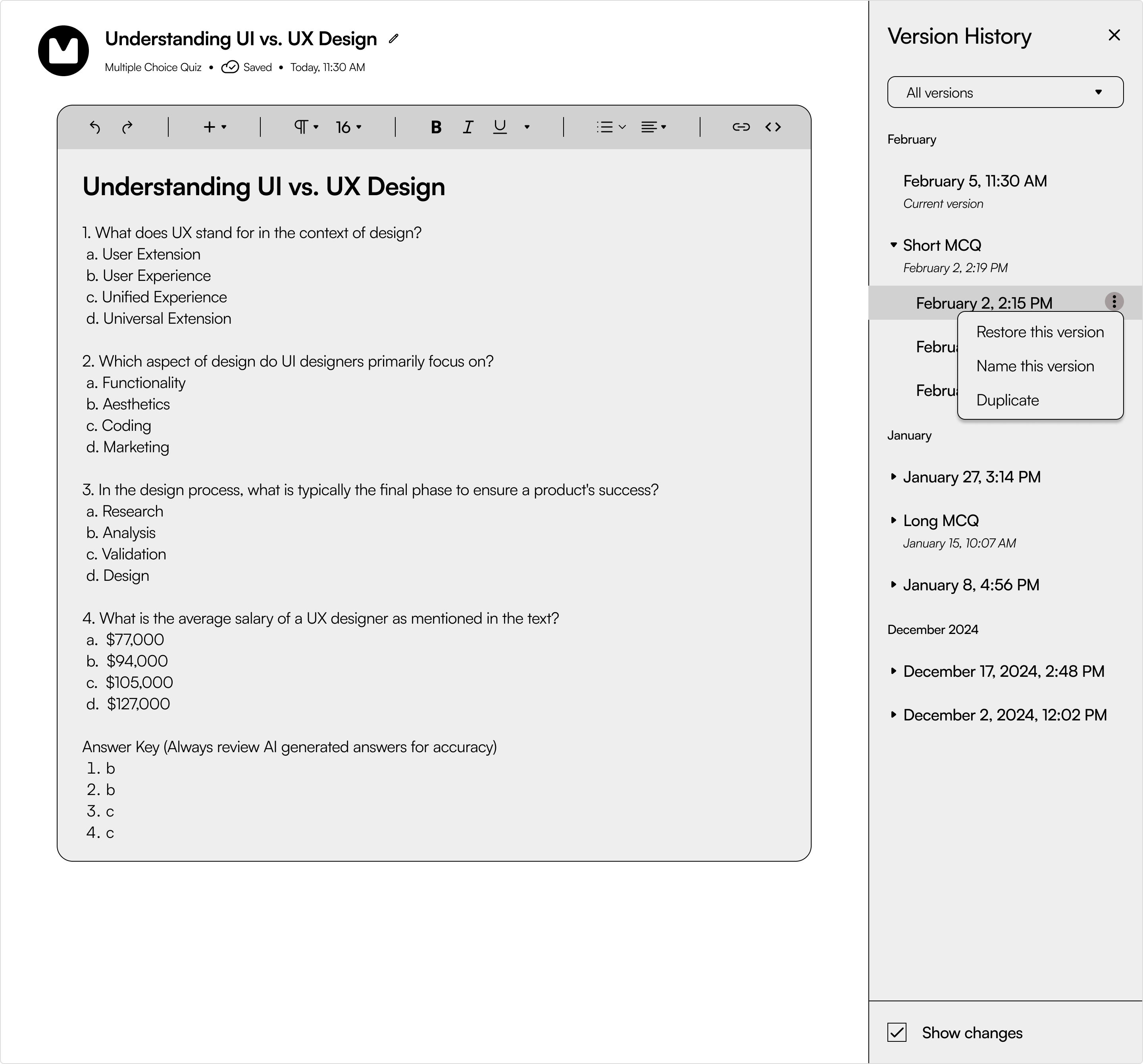This screenshot has width=1143, height=1064.
Task: Click the kebab menu on February 2, 2:15 PM
Action: click(1114, 302)
